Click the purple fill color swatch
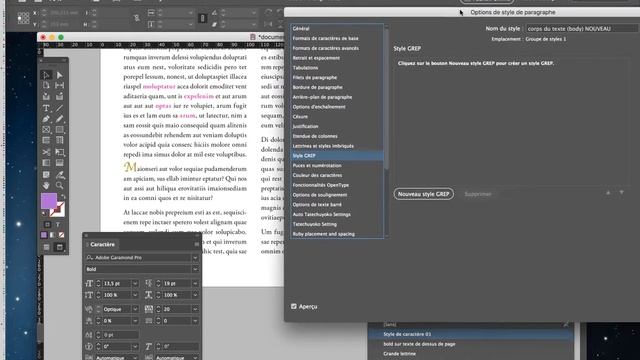 [x=49, y=201]
